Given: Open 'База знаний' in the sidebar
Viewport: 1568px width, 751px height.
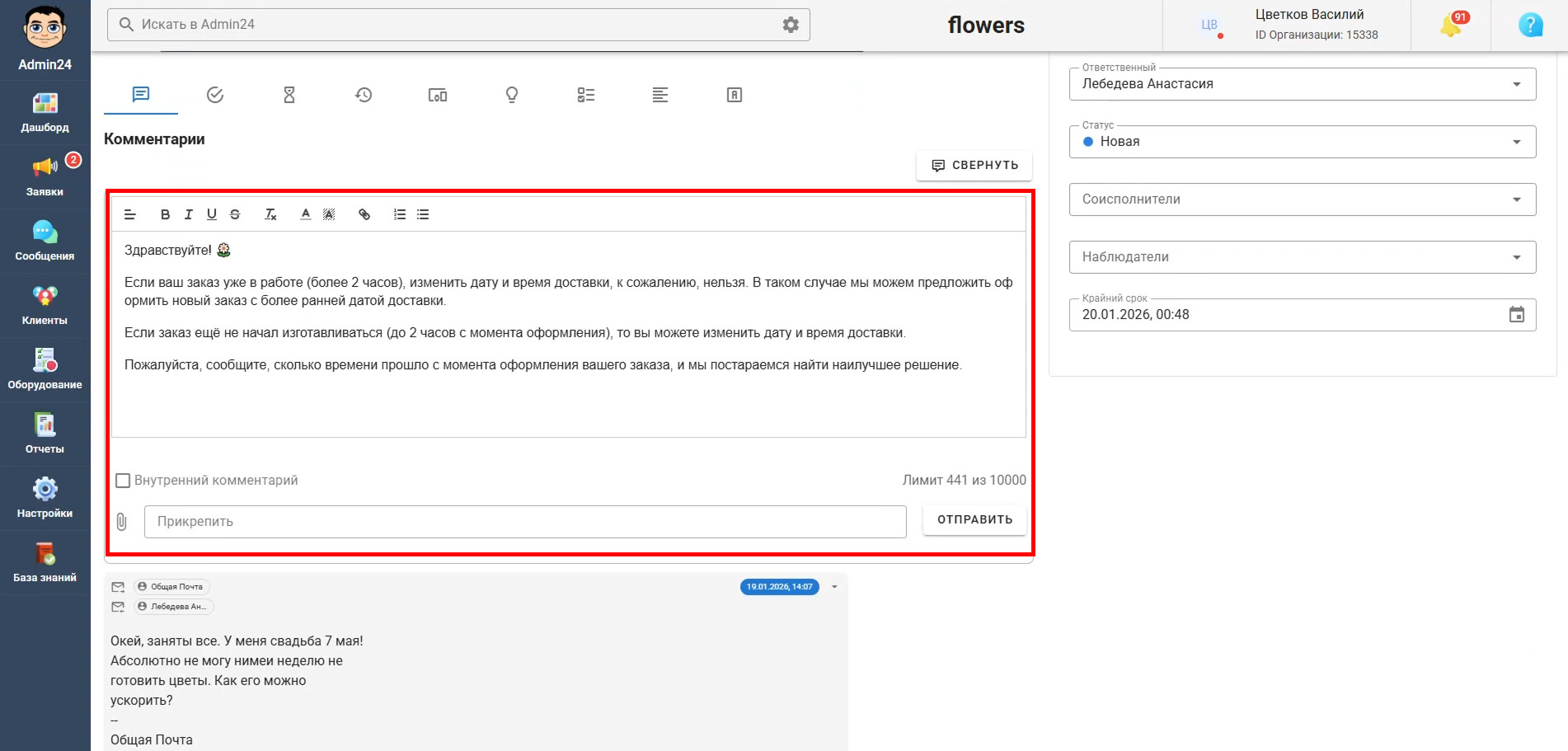Looking at the screenshot, I should (45, 563).
